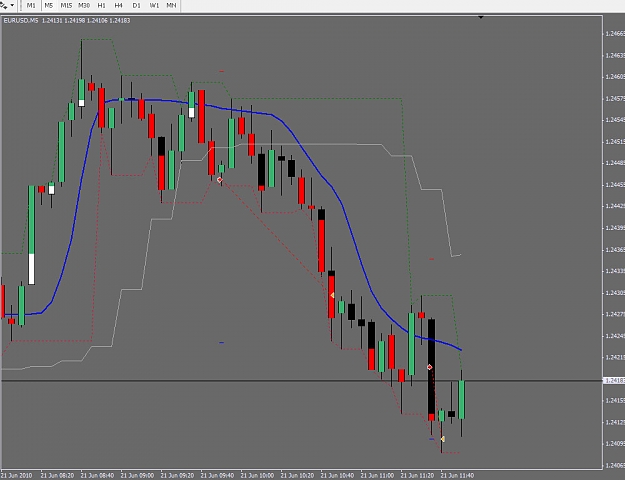Click the yellow arrow marker at the chart low
This screenshot has height=480, width=625.
coord(442,439)
